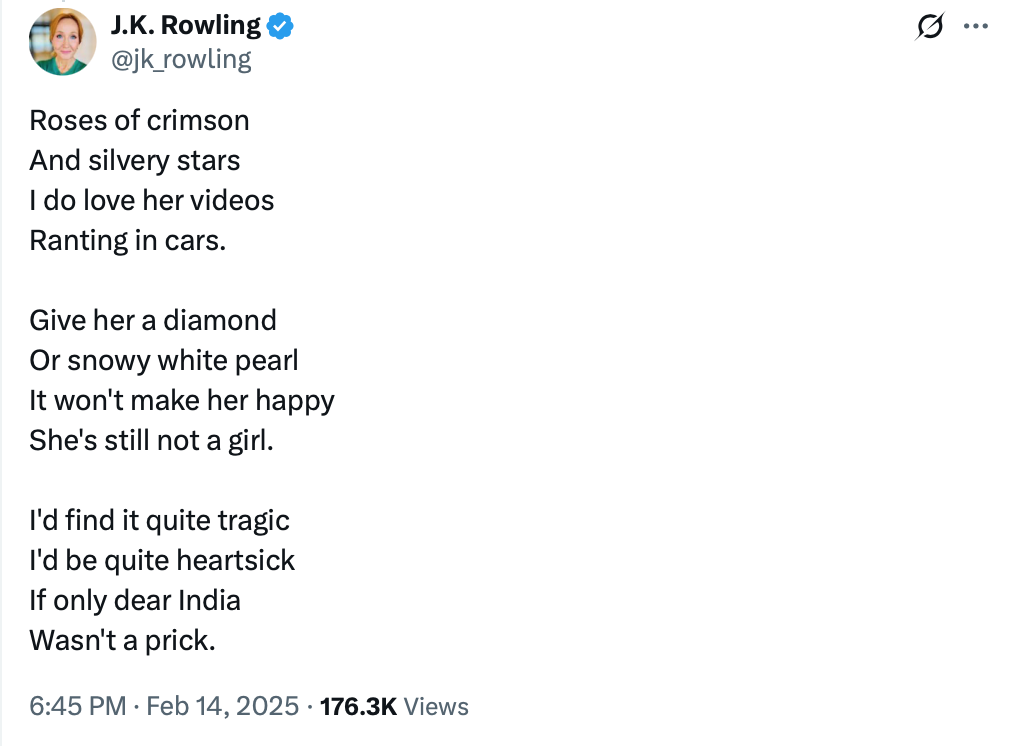Screen dimensions: 1018x746
Task: Click the line 'And silvery stars'
Action: pyautogui.click(x=135, y=160)
